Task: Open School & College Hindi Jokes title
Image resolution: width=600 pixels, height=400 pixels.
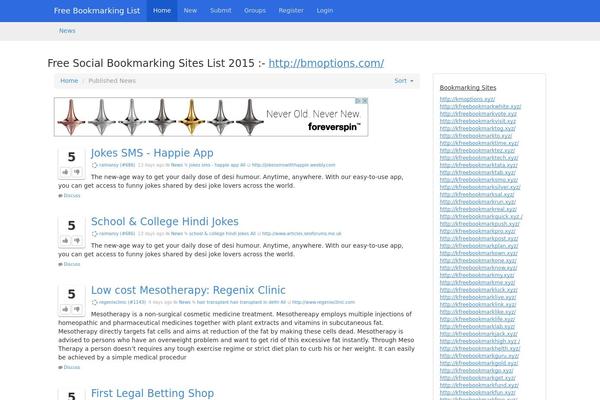Action: point(165,221)
